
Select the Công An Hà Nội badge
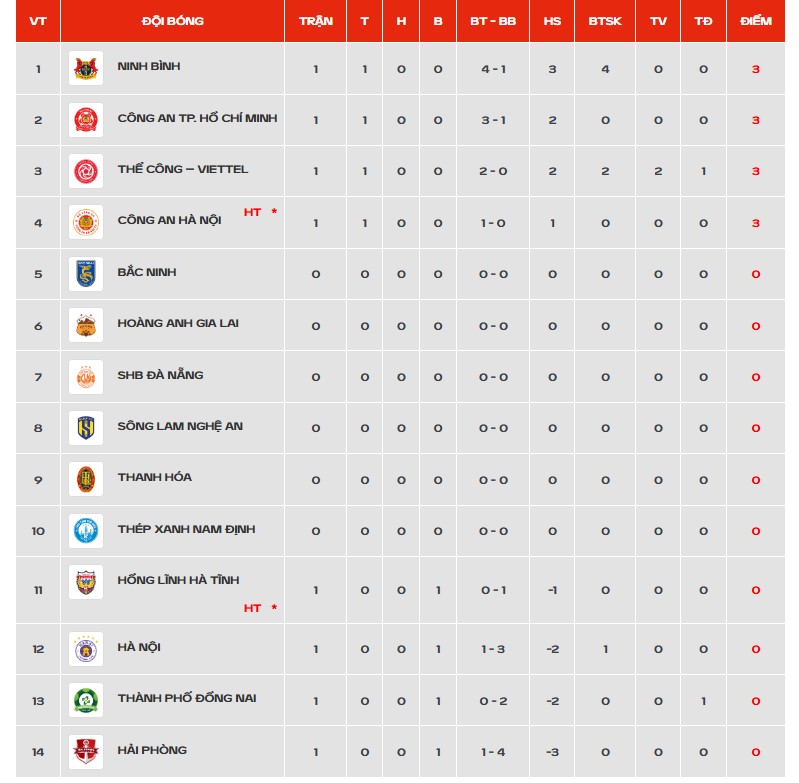[86, 222]
